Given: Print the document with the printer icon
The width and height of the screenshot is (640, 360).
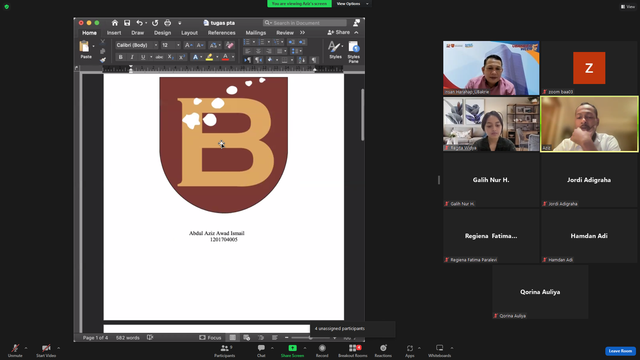Looking at the screenshot, I should pyautogui.click(x=167, y=23).
